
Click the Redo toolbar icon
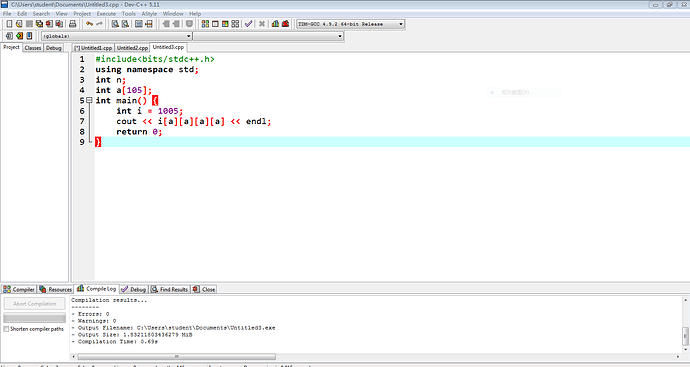(99, 24)
